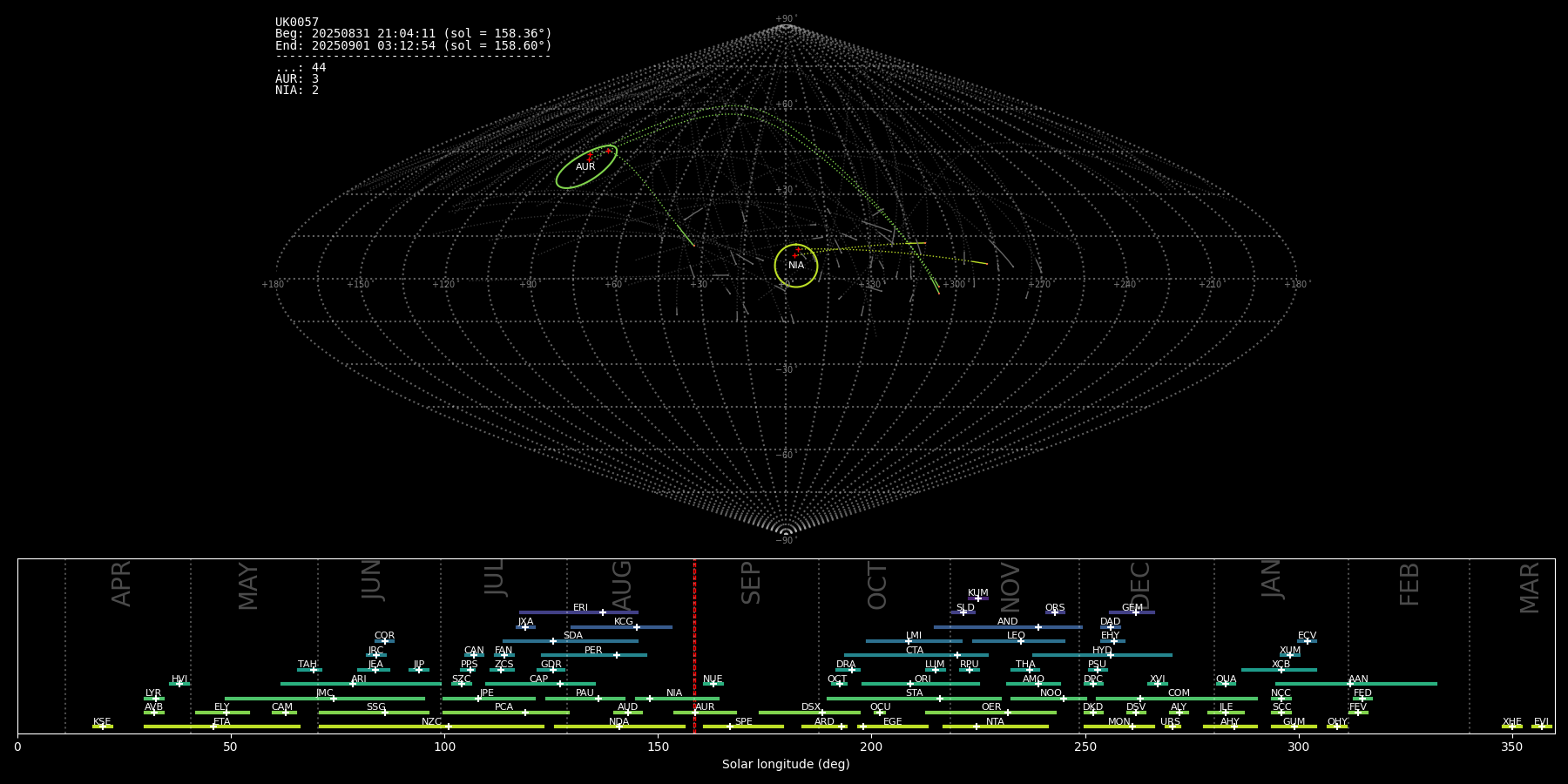Click the 'Solar longitude (deg)' axis label
The width and height of the screenshot is (1568, 784).
(x=786, y=765)
